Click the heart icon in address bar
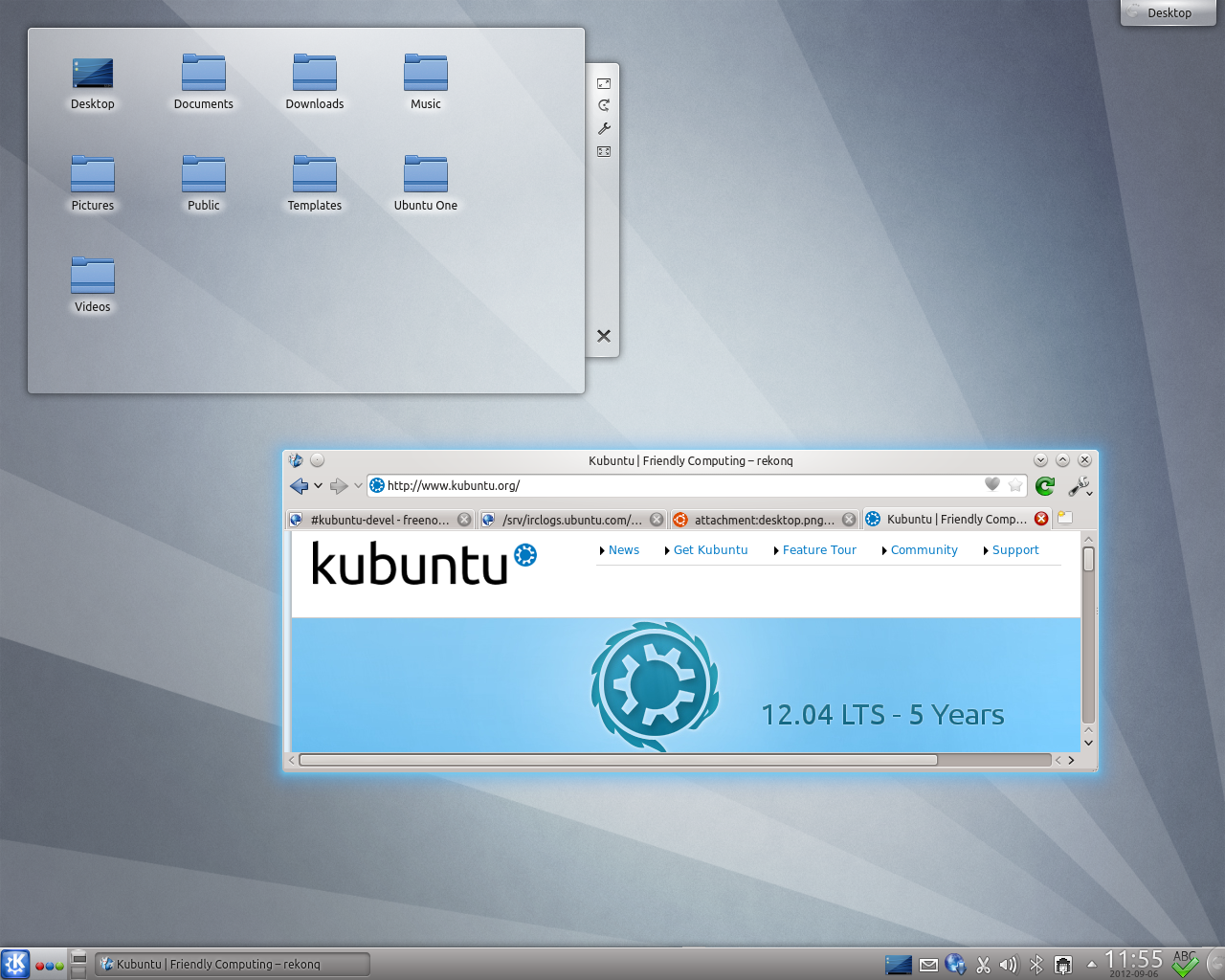 (x=992, y=484)
